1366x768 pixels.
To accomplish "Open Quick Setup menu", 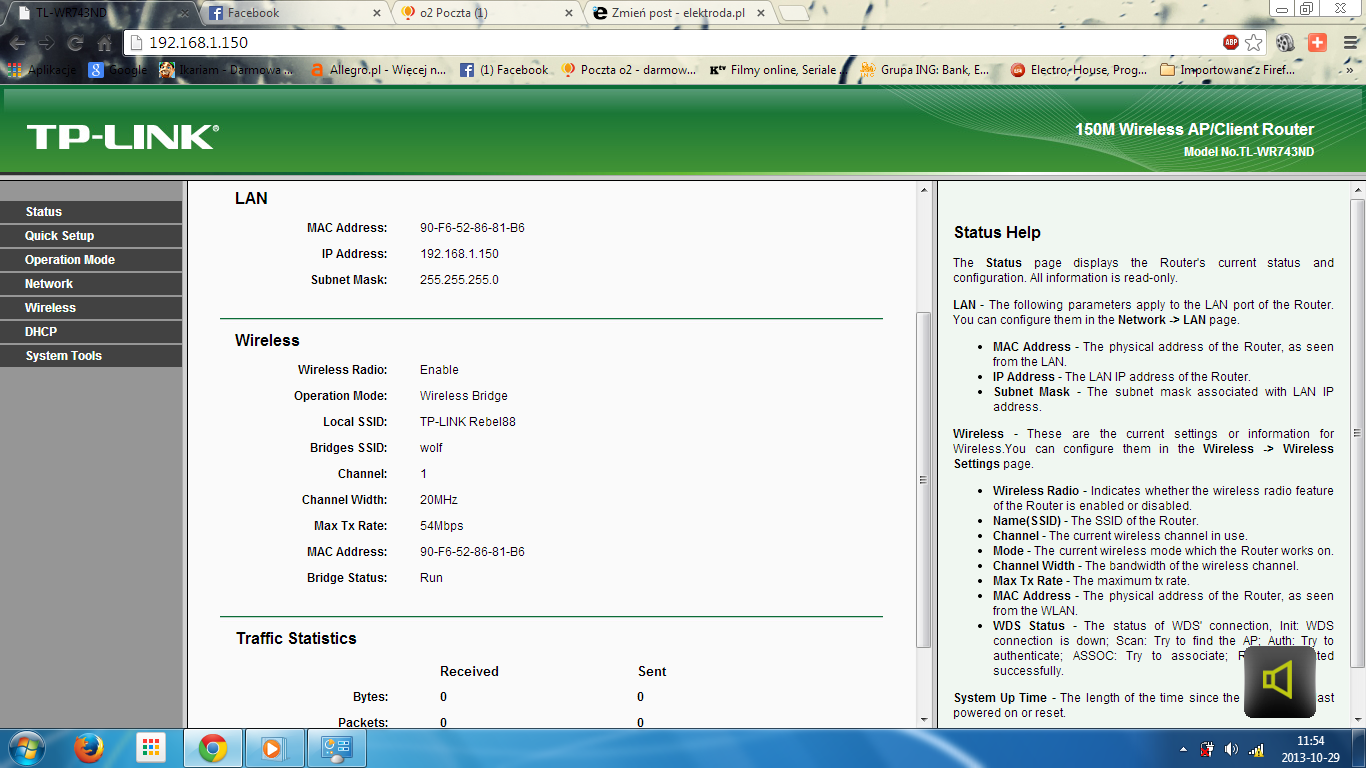I will 91,236.
